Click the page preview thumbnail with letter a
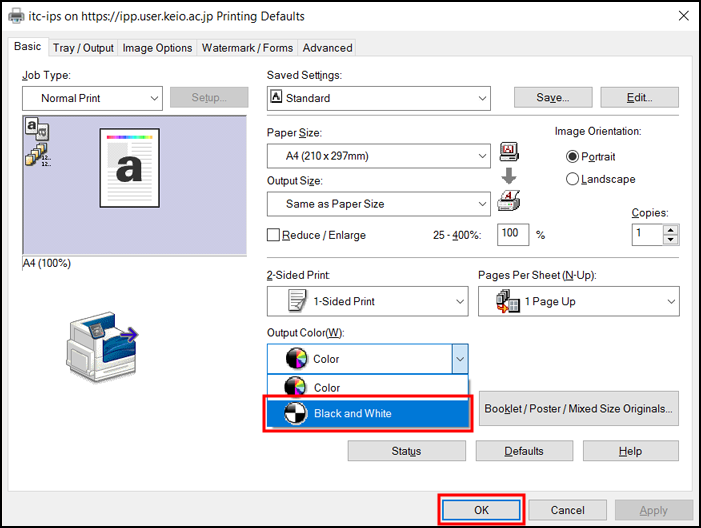701x528 pixels. tap(130, 168)
